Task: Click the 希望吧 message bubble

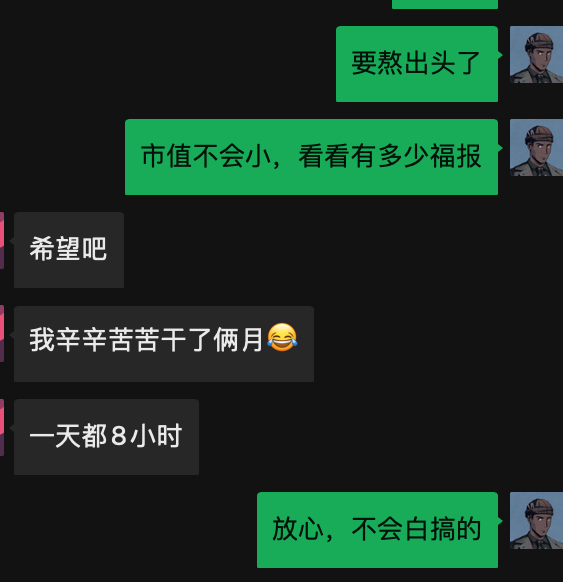Action: pyautogui.click(x=69, y=250)
